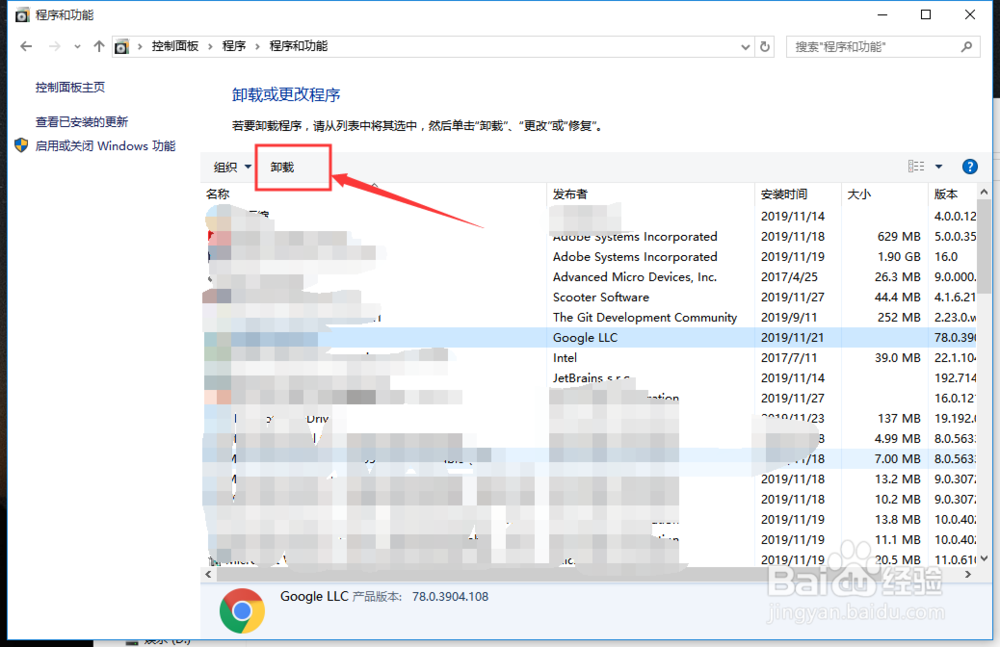Select the 控制面板 breadcrumb item

point(176,46)
